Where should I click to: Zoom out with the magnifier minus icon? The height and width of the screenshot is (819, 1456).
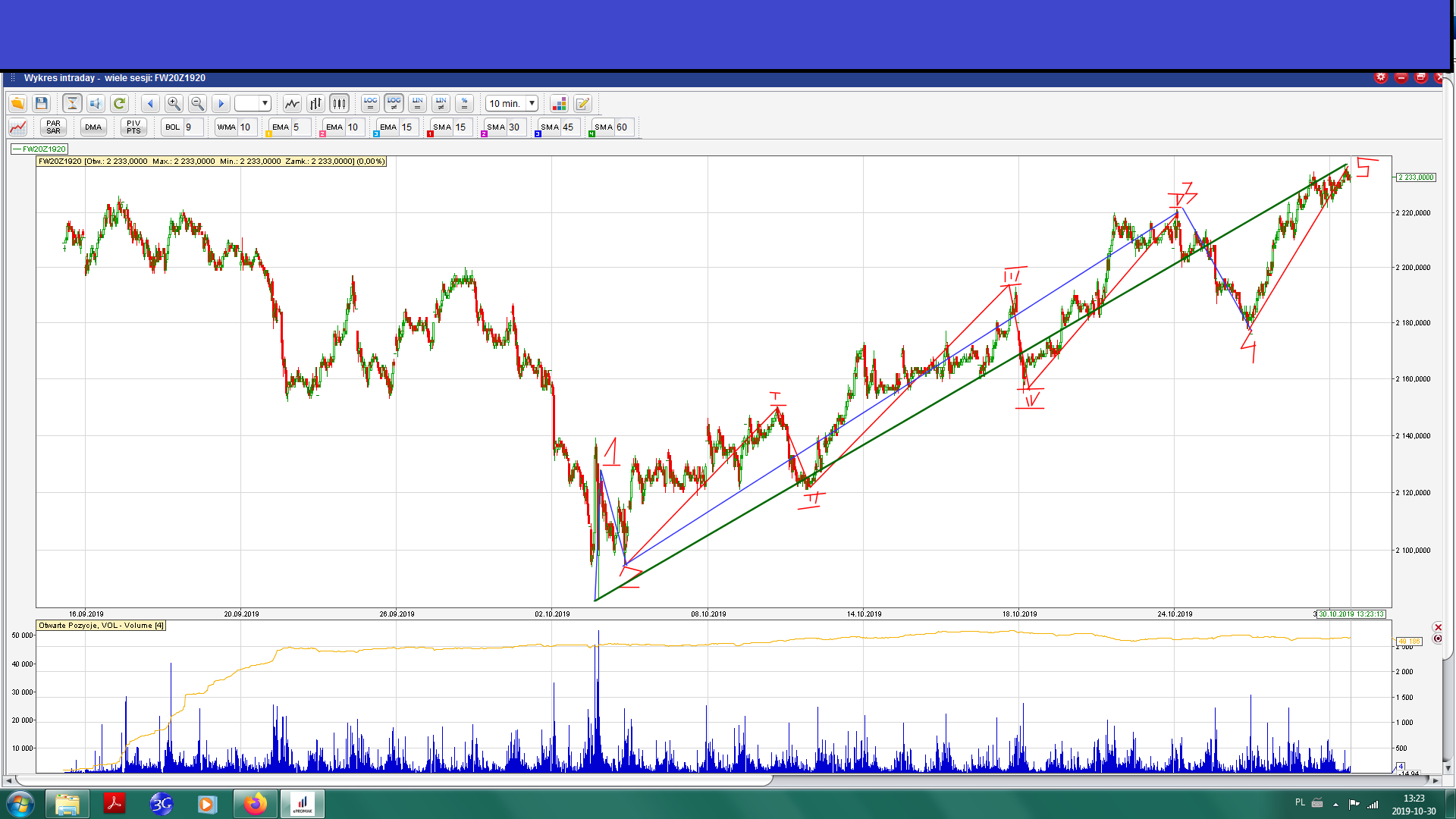[x=197, y=103]
